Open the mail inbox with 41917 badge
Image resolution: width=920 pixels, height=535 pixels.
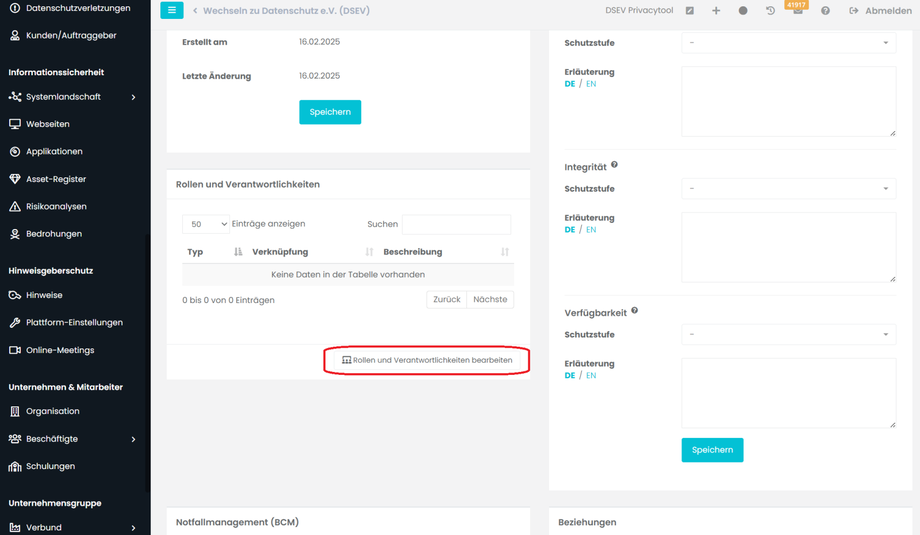point(797,11)
